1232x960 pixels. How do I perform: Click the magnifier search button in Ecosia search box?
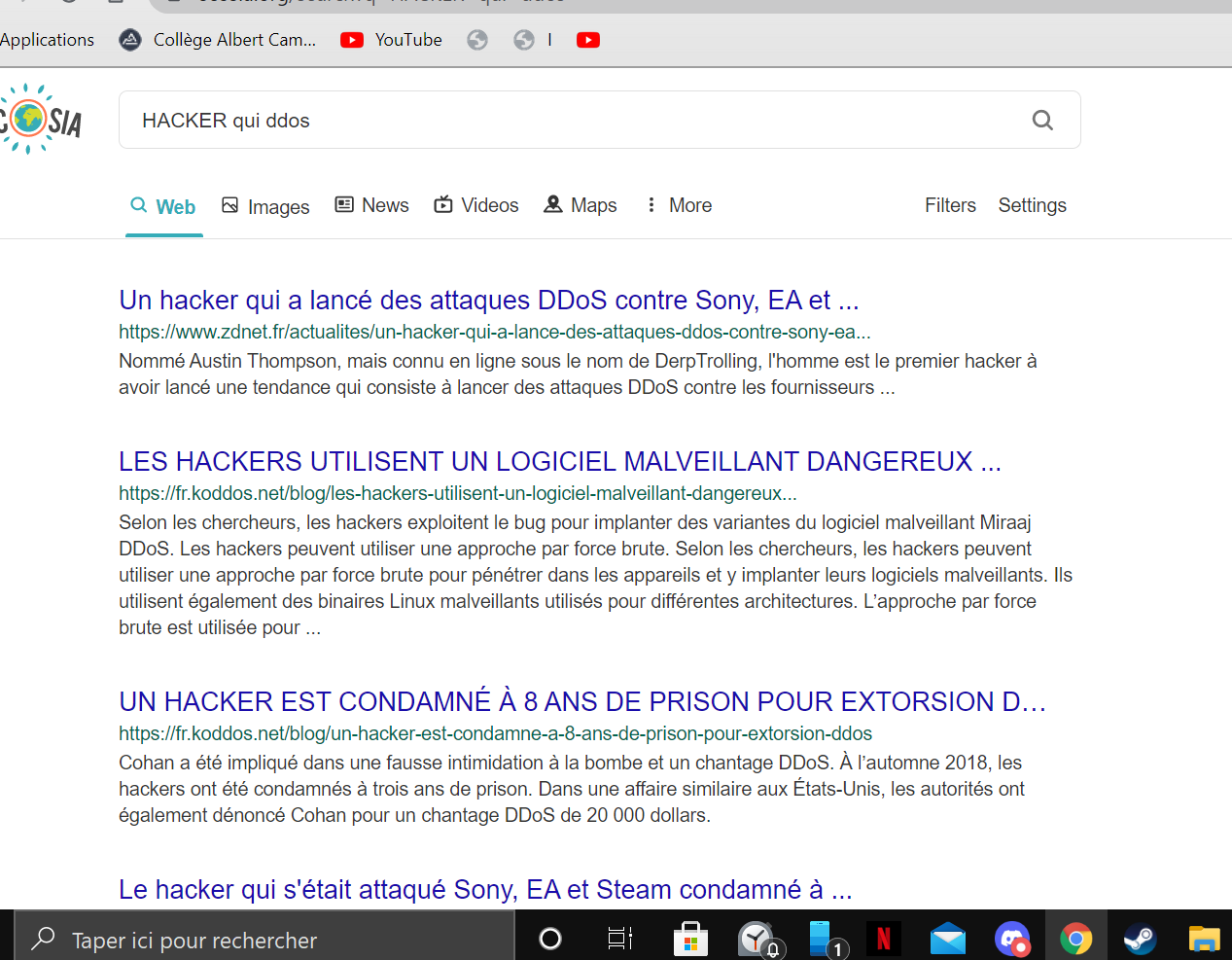pyautogui.click(x=1042, y=120)
